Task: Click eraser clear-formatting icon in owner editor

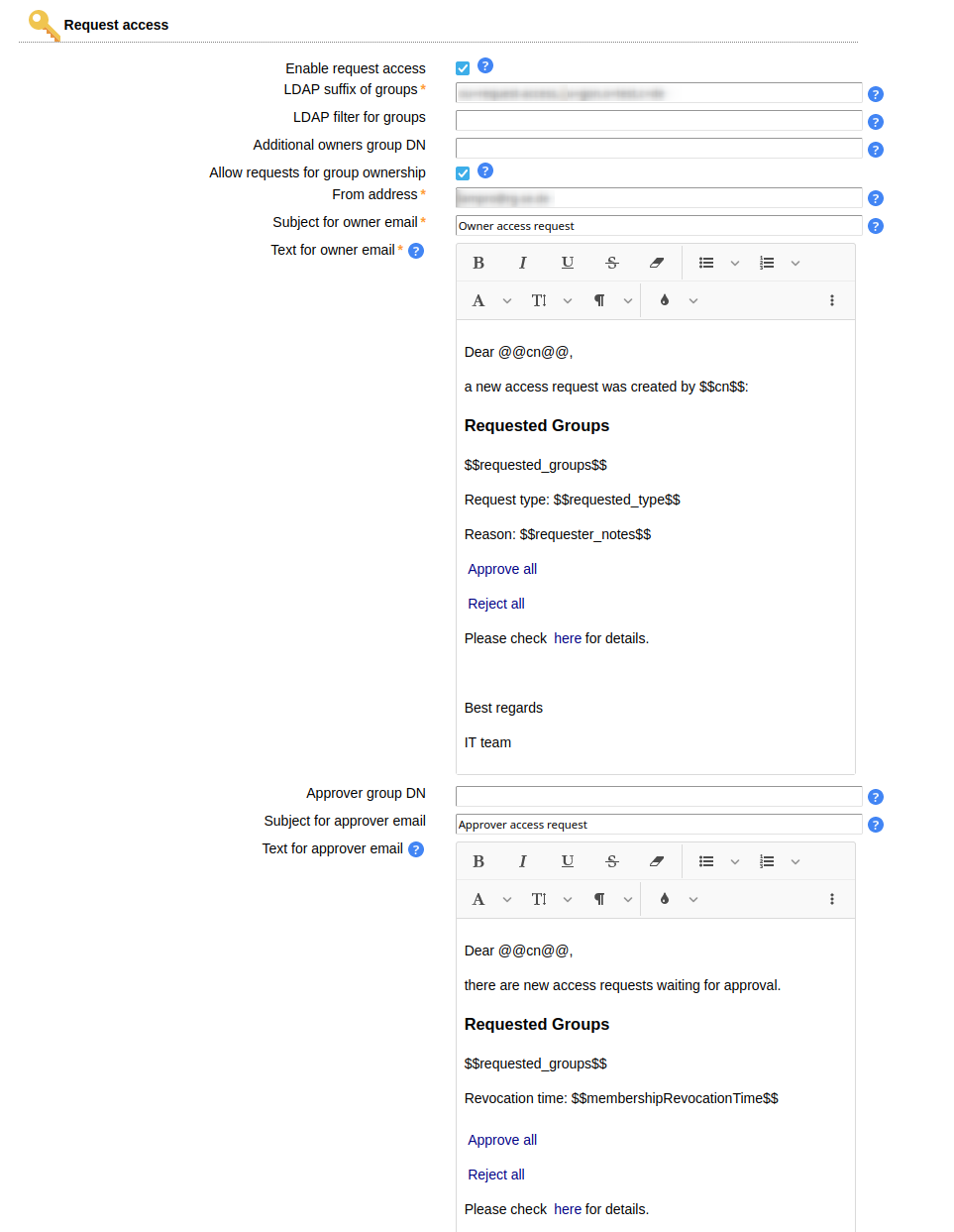Action: pyautogui.click(x=656, y=263)
